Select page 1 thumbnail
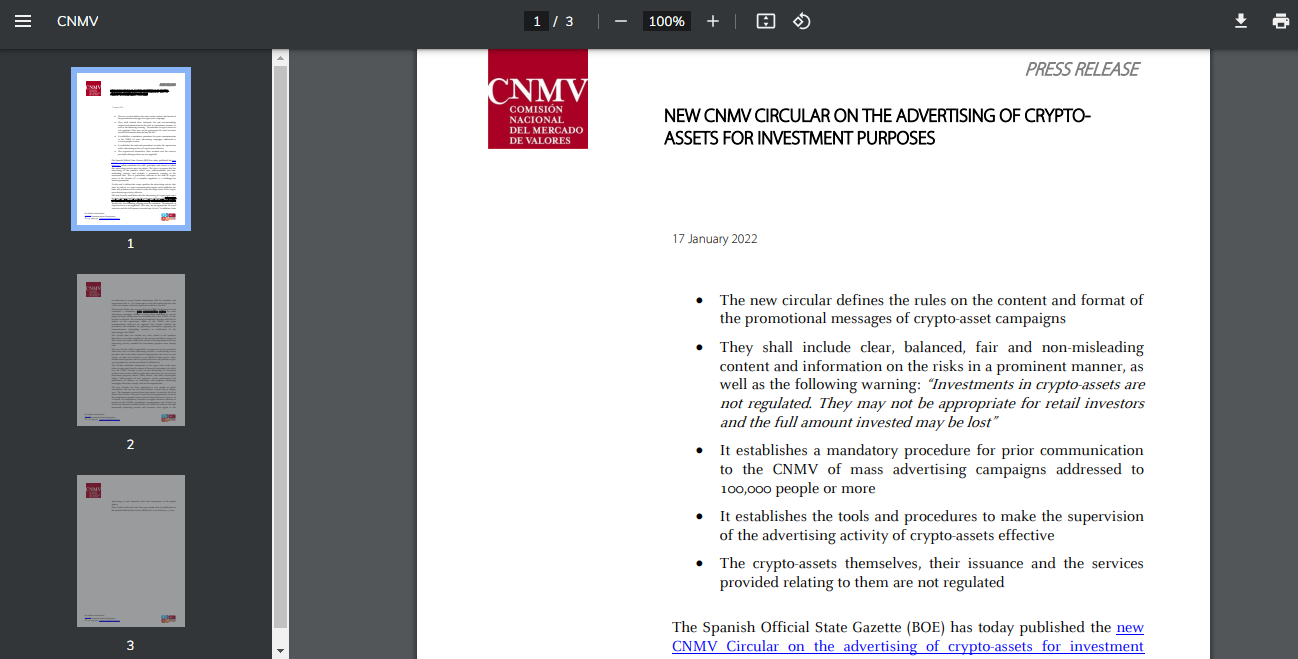1298x659 pixels. [x=131, y=149]
